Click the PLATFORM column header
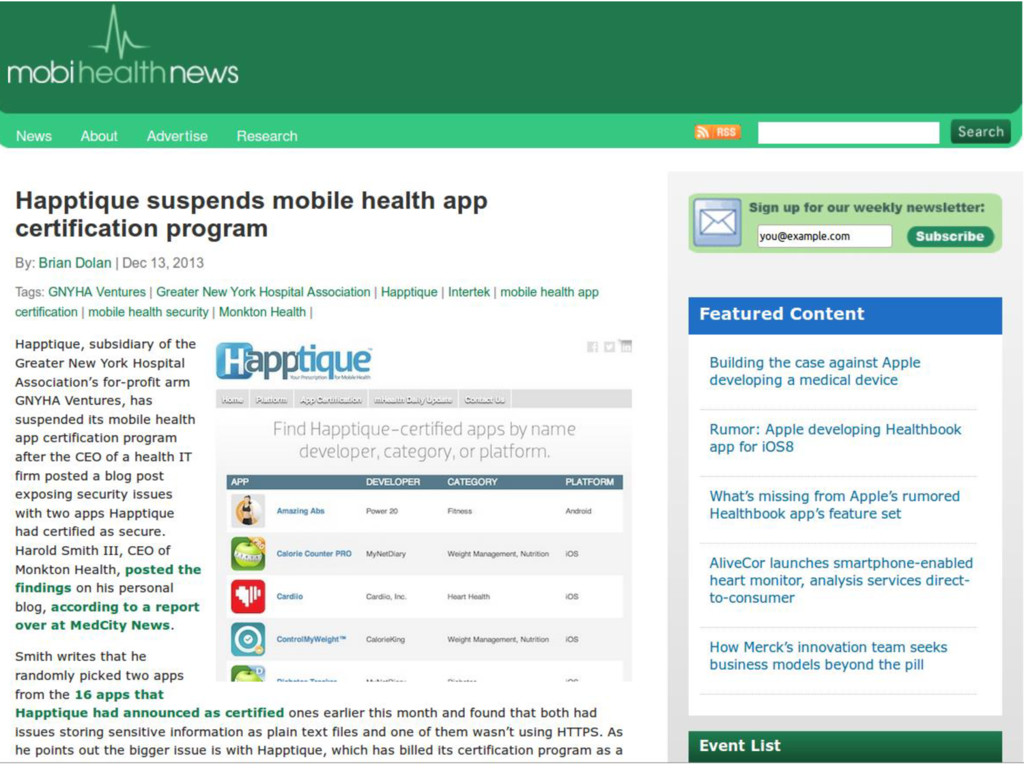This screenshot has height=768, width=1024. [590, 482]
